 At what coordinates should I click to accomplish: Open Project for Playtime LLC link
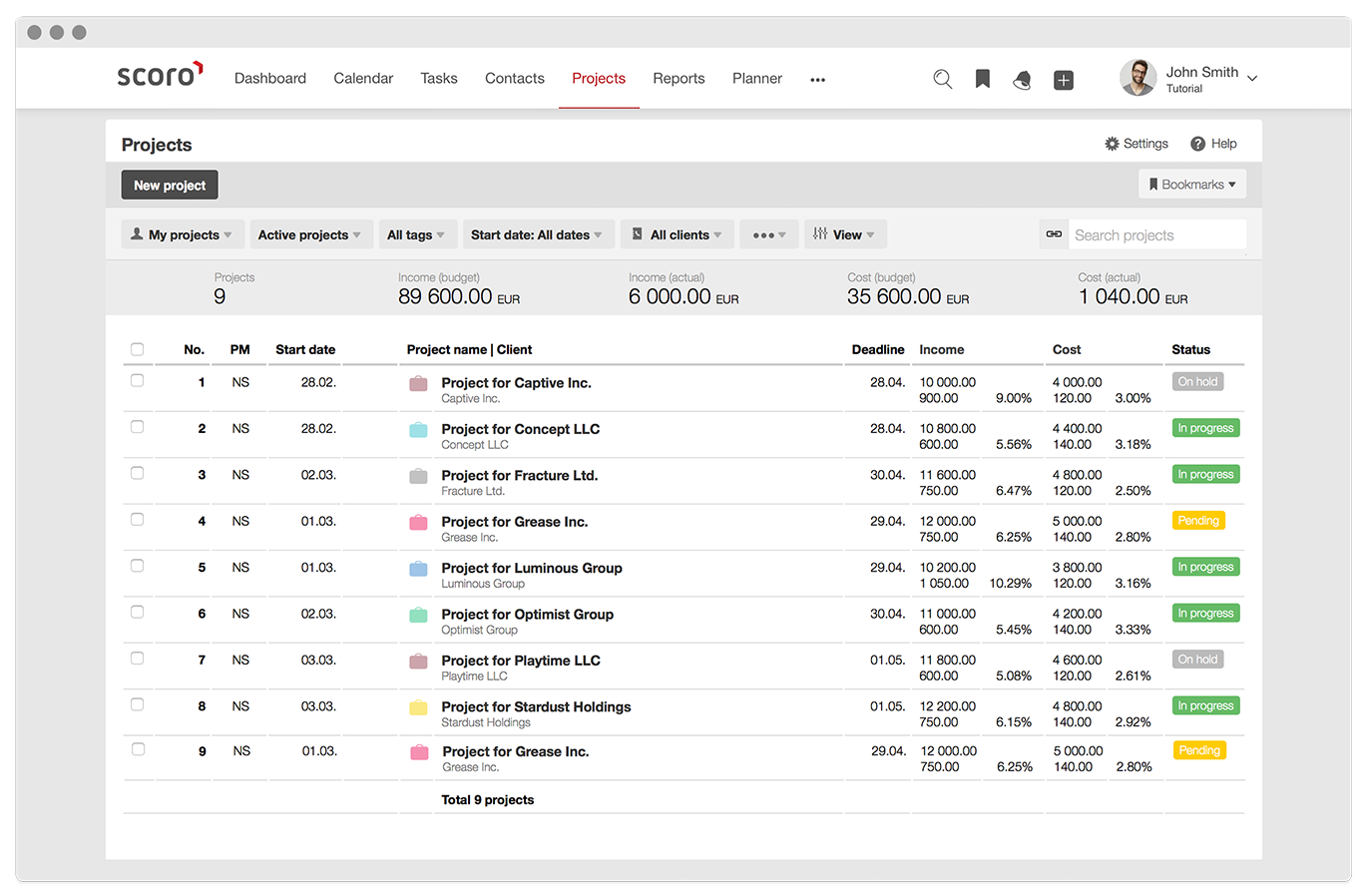coord(521,662)
